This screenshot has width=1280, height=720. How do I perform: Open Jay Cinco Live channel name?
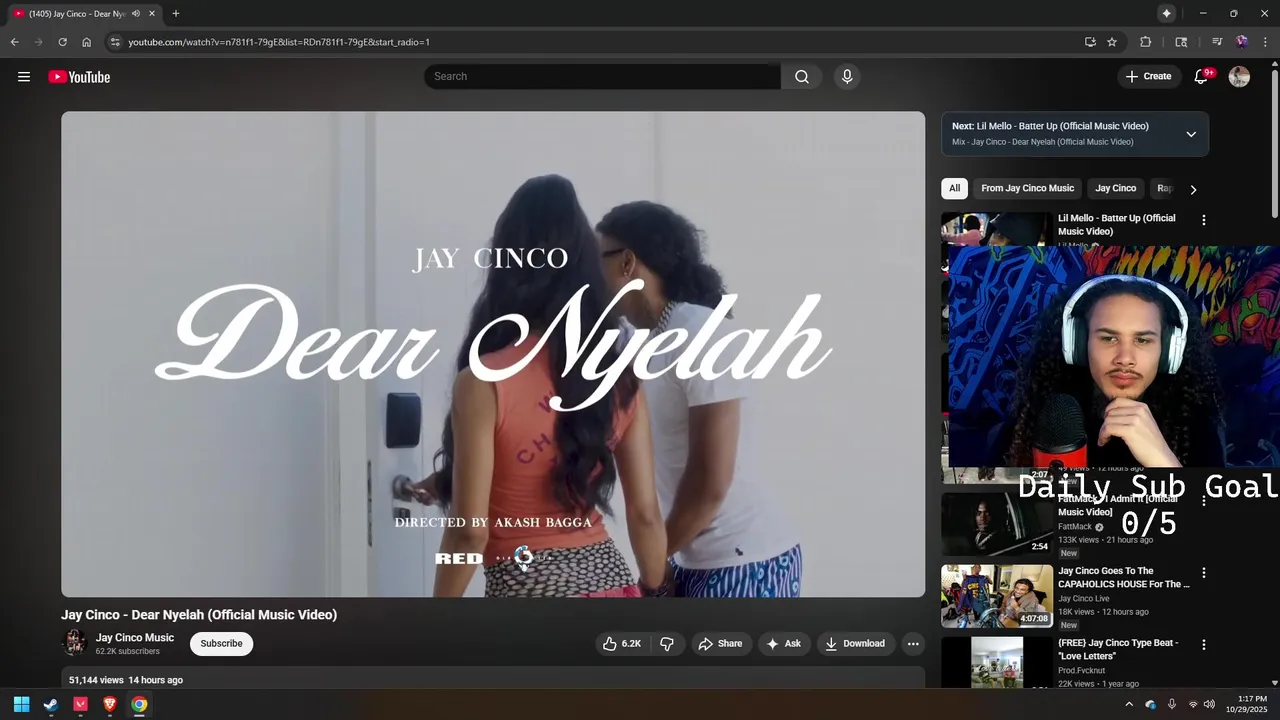point(1084,599)
